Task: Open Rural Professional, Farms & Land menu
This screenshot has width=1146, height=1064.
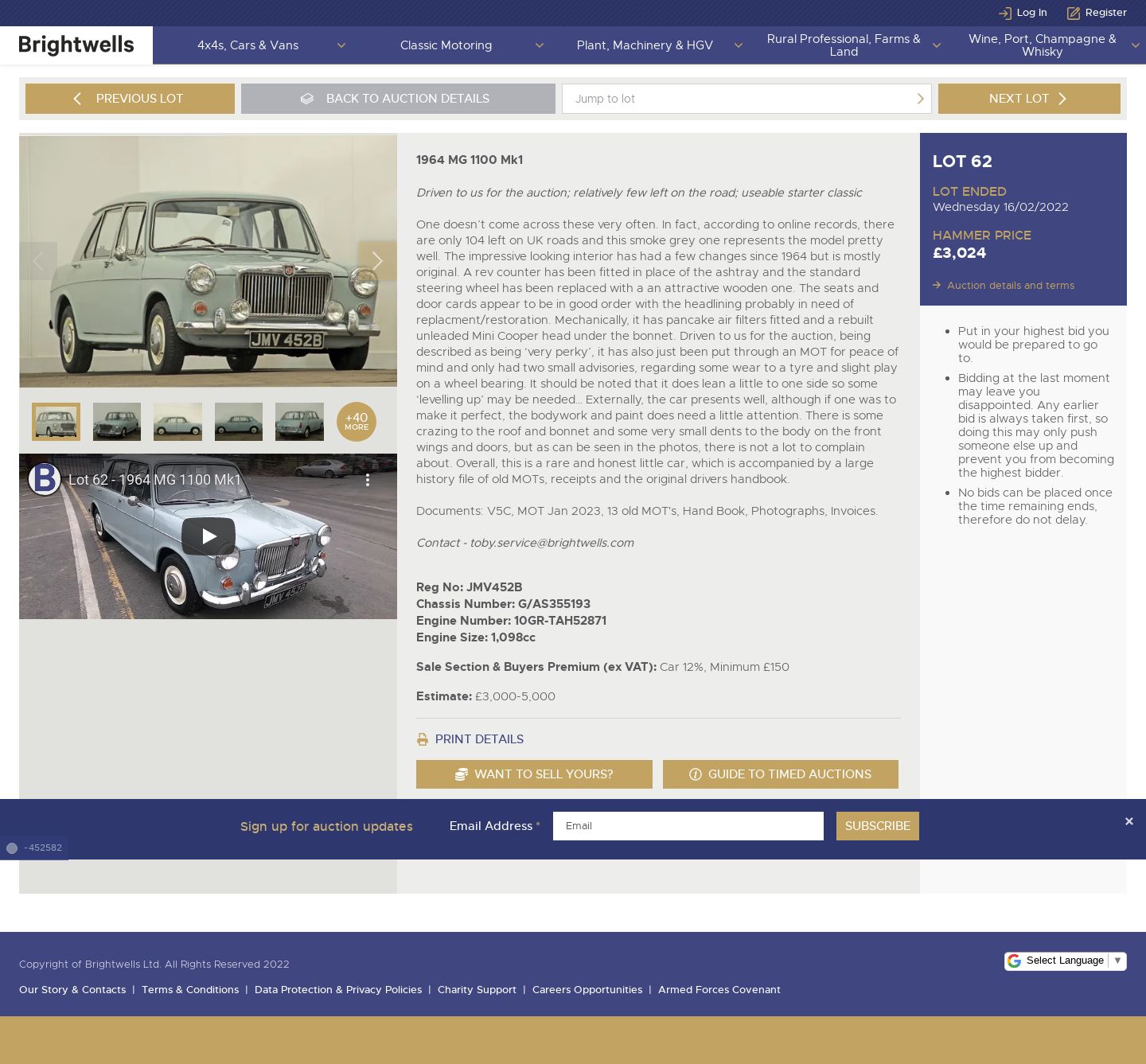Action: tap(844, 45)
